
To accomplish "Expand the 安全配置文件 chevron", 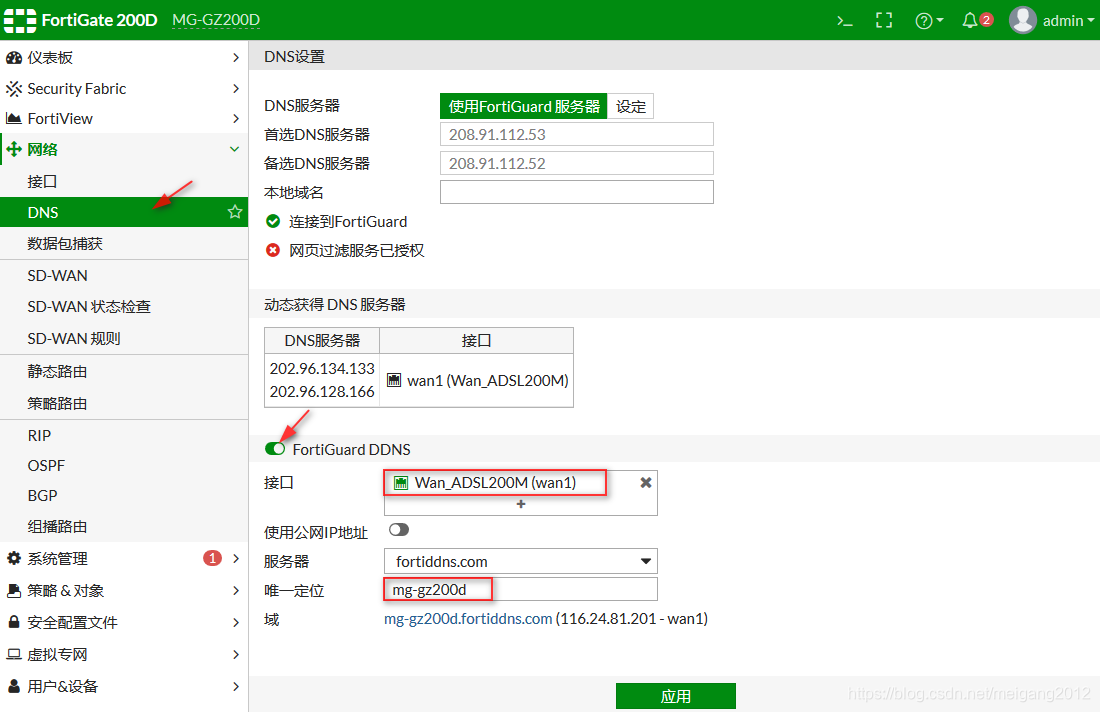I will click(236, 622).
